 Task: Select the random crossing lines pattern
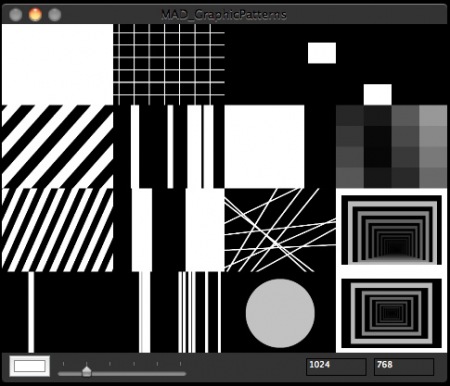click(280, 230)
